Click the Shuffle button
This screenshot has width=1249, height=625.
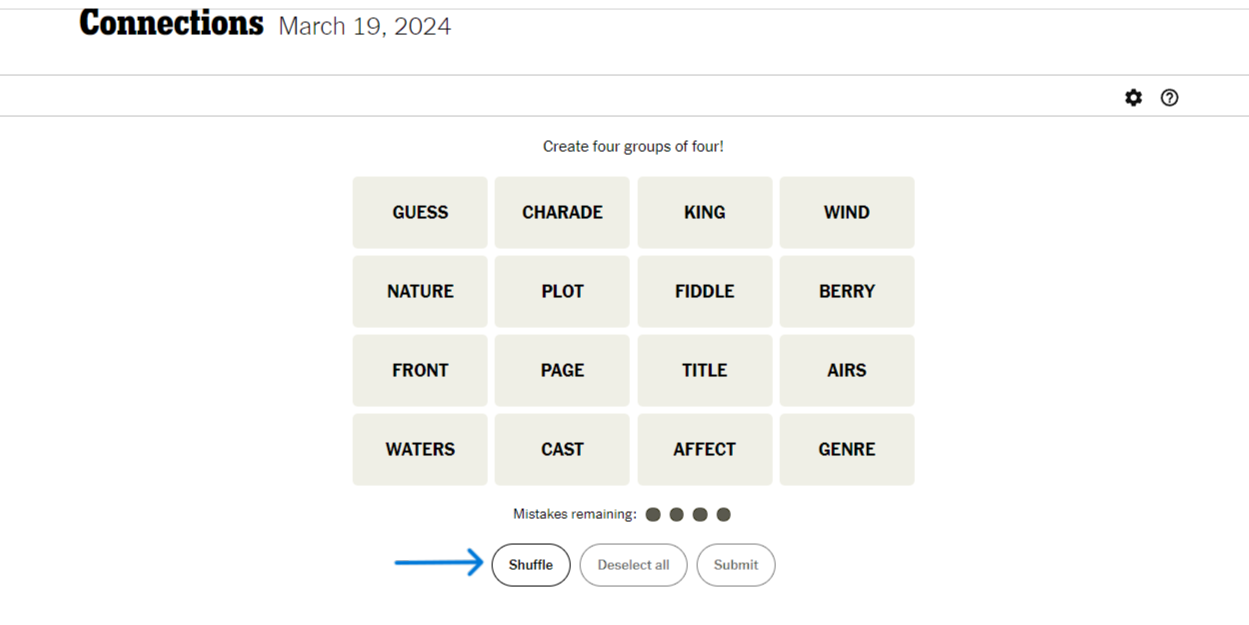coord(531,565)
